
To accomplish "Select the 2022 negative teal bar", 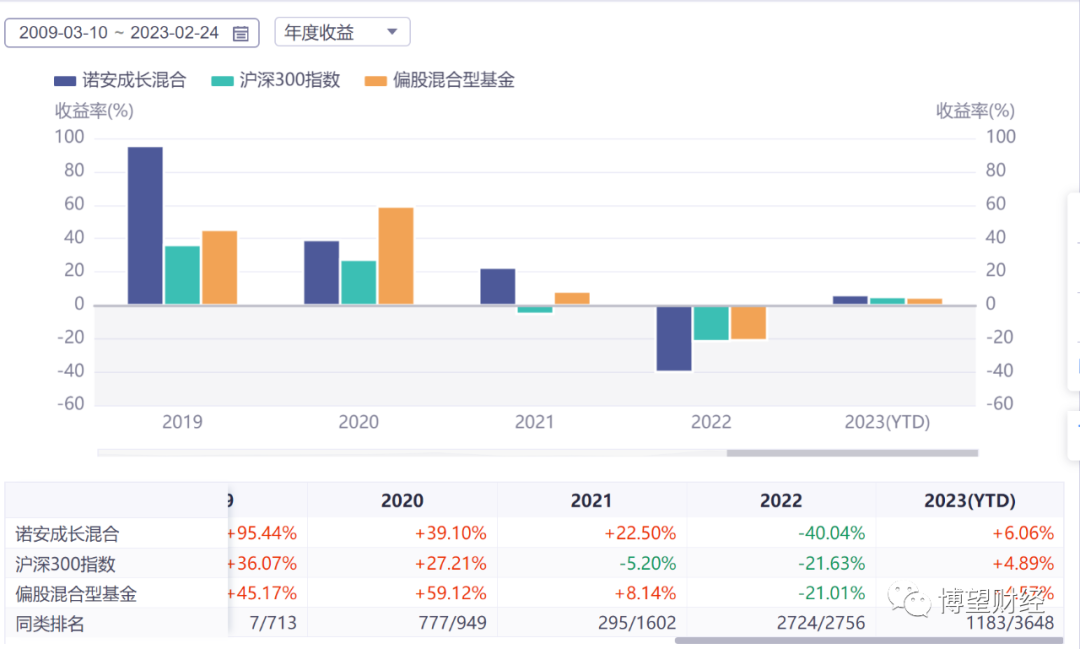I will click(x=712, y=323).
